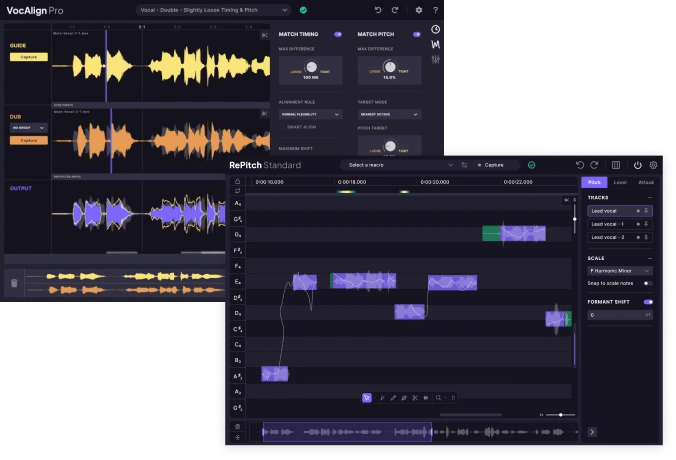Click the RePitch Capture button

(x=491, y=165)
